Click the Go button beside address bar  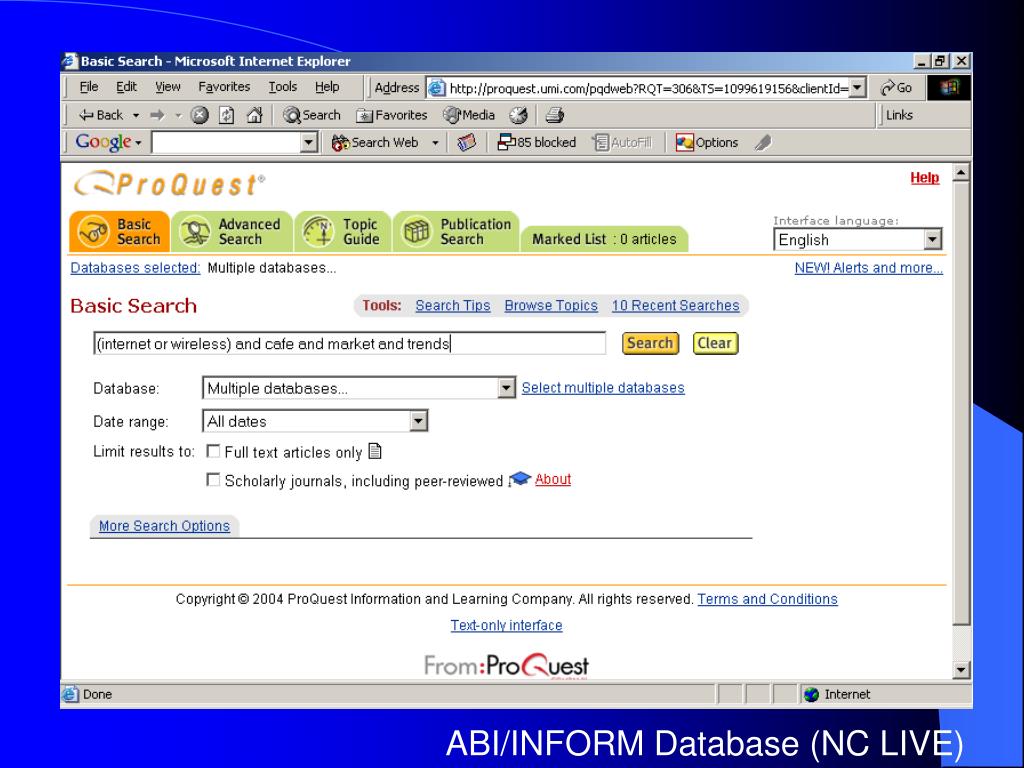pyautogui.click(x=896, y=88)
